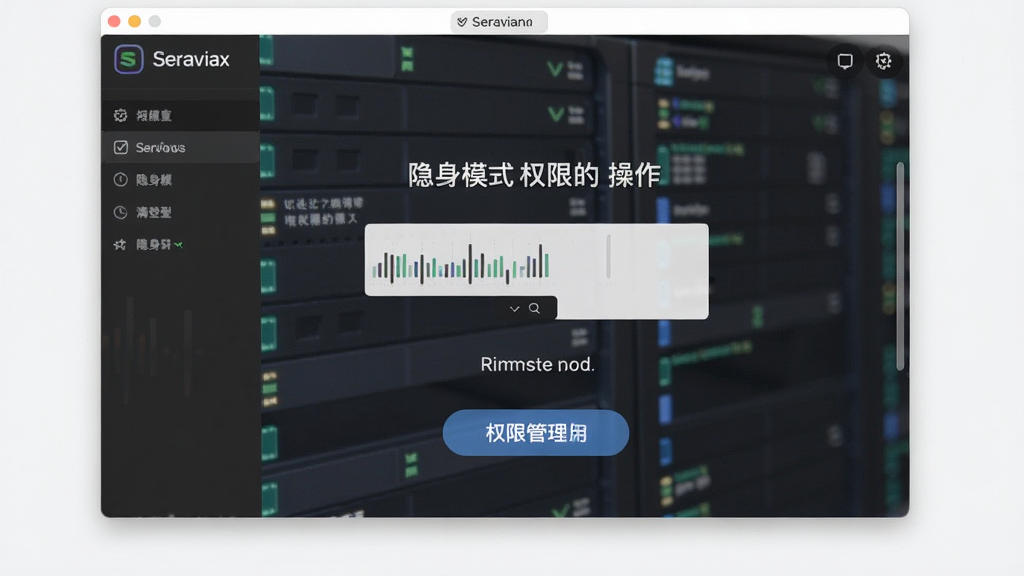The width and height of the screenshot is (1024, 576).
Task: Click the blue 权限管理用 button
Action: click(x=536, y=433)
